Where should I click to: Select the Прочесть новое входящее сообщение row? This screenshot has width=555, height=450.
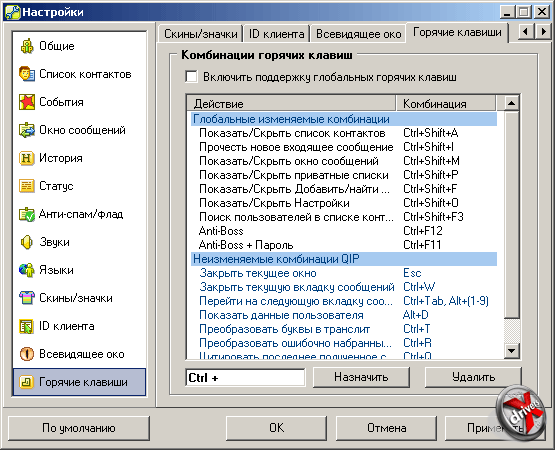pos(344,147)
